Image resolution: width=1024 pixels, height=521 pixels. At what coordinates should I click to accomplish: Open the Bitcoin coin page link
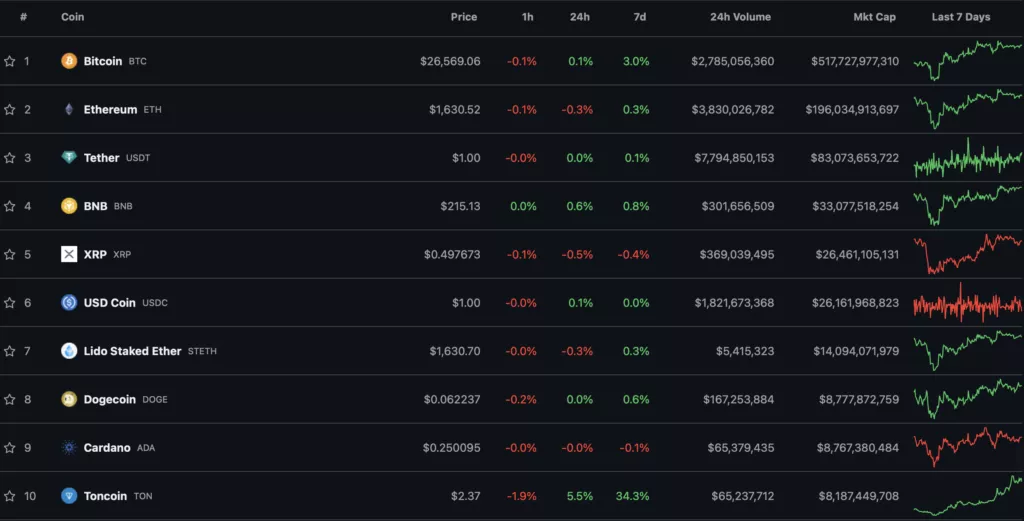[x=103, y=61]
